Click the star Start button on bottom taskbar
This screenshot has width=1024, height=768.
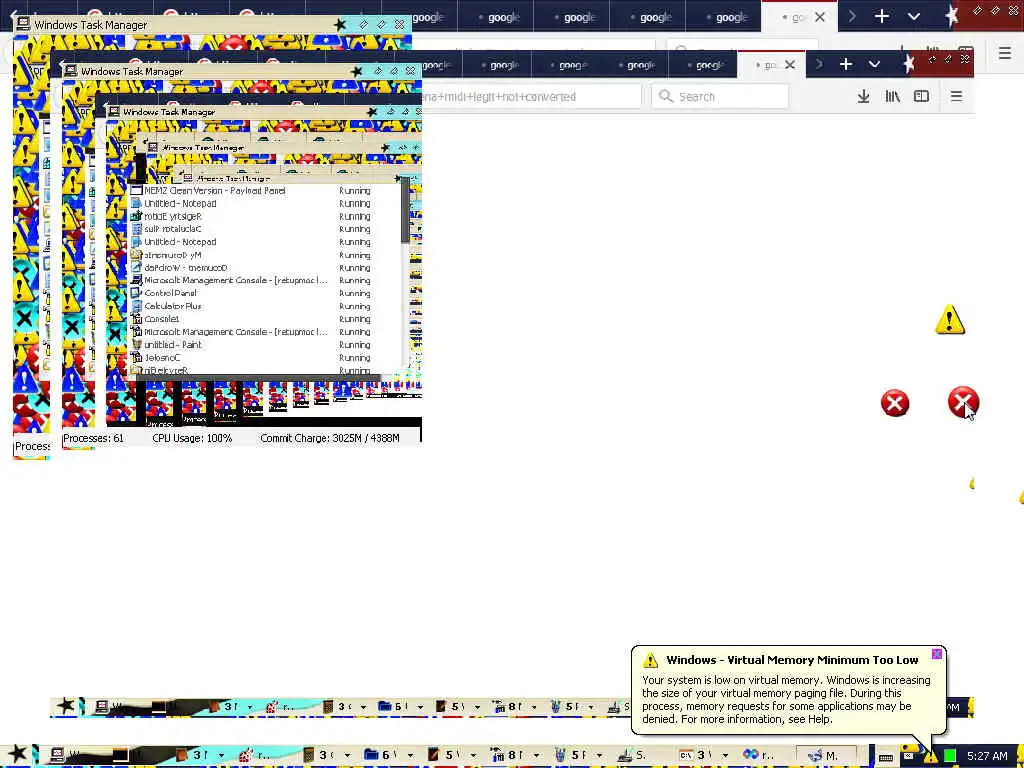click(18, 755)
